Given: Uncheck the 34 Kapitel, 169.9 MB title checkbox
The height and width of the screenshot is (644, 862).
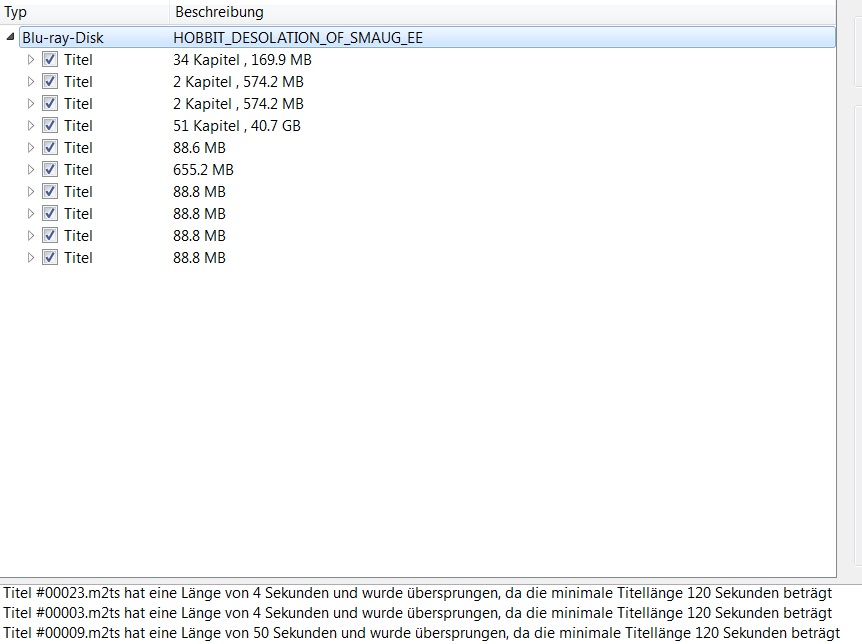Looking at the screenshot, I should 50,59.
